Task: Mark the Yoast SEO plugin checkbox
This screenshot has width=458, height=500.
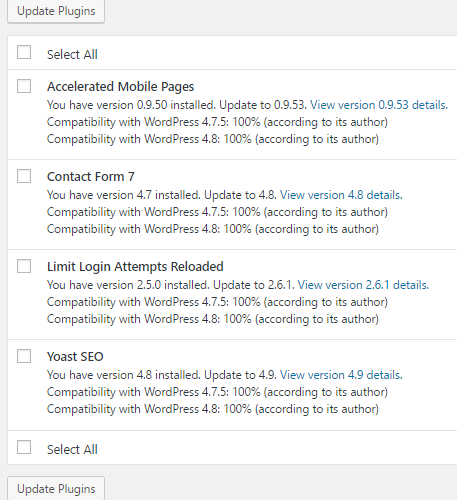Action: click(24, 356)
